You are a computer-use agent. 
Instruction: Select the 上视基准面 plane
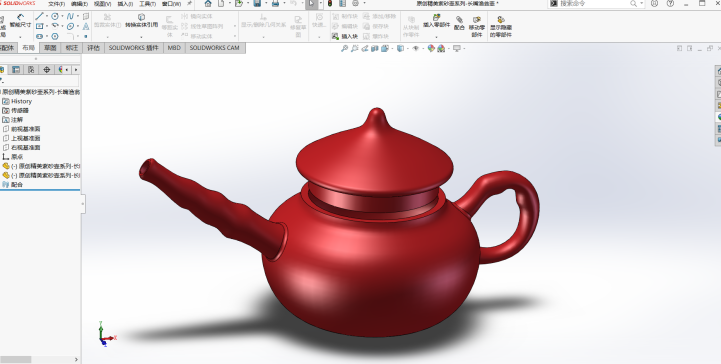(21, 138)
